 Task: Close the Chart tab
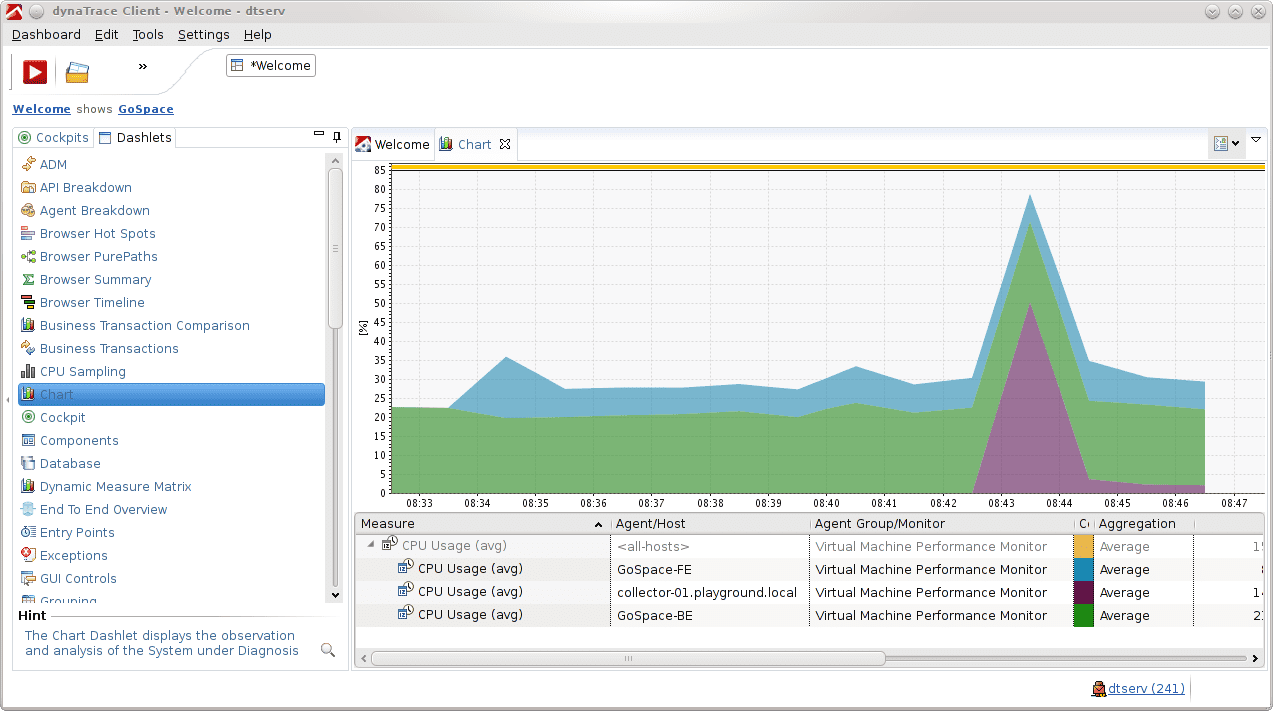[505, 144]
